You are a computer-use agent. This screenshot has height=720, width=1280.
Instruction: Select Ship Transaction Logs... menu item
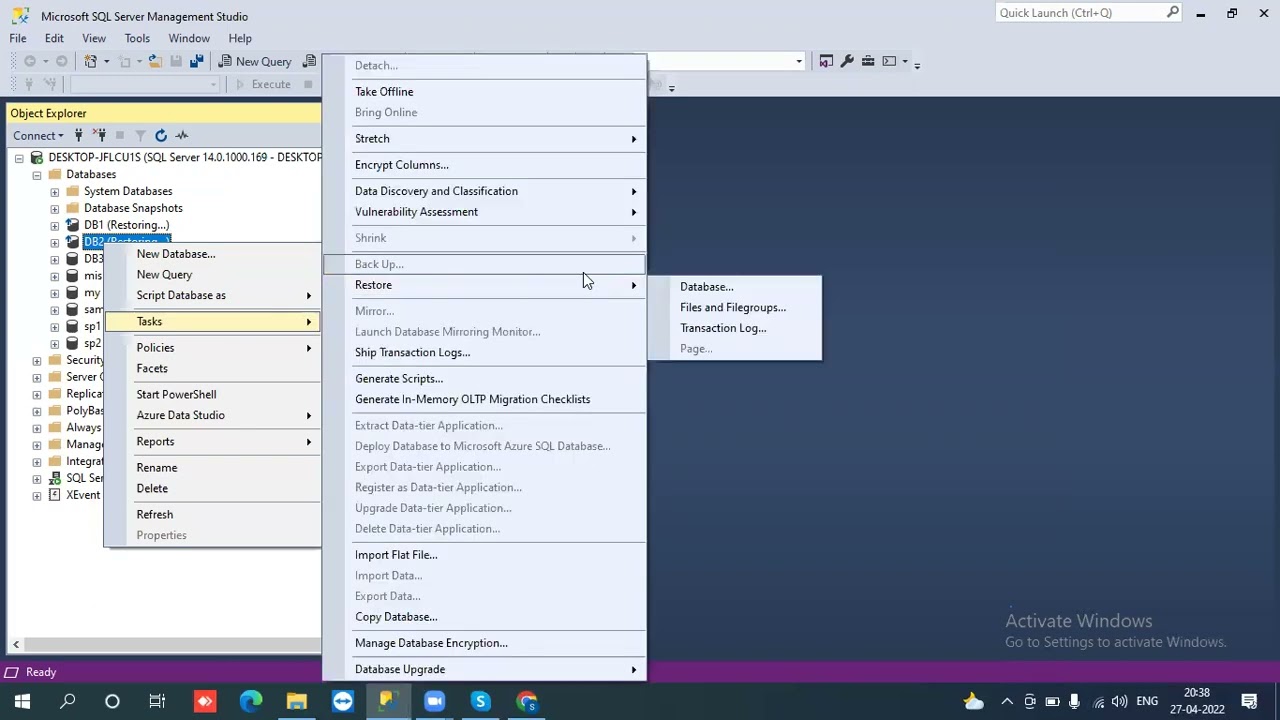(x=485, y=352)
